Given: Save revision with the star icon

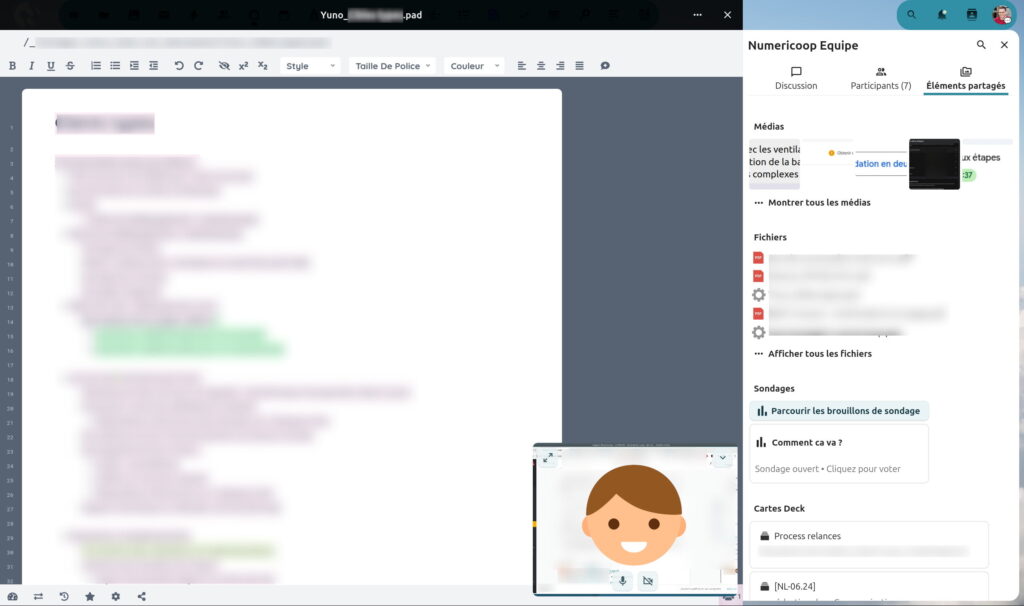Looking at the screenshot, I should (89, 596).
